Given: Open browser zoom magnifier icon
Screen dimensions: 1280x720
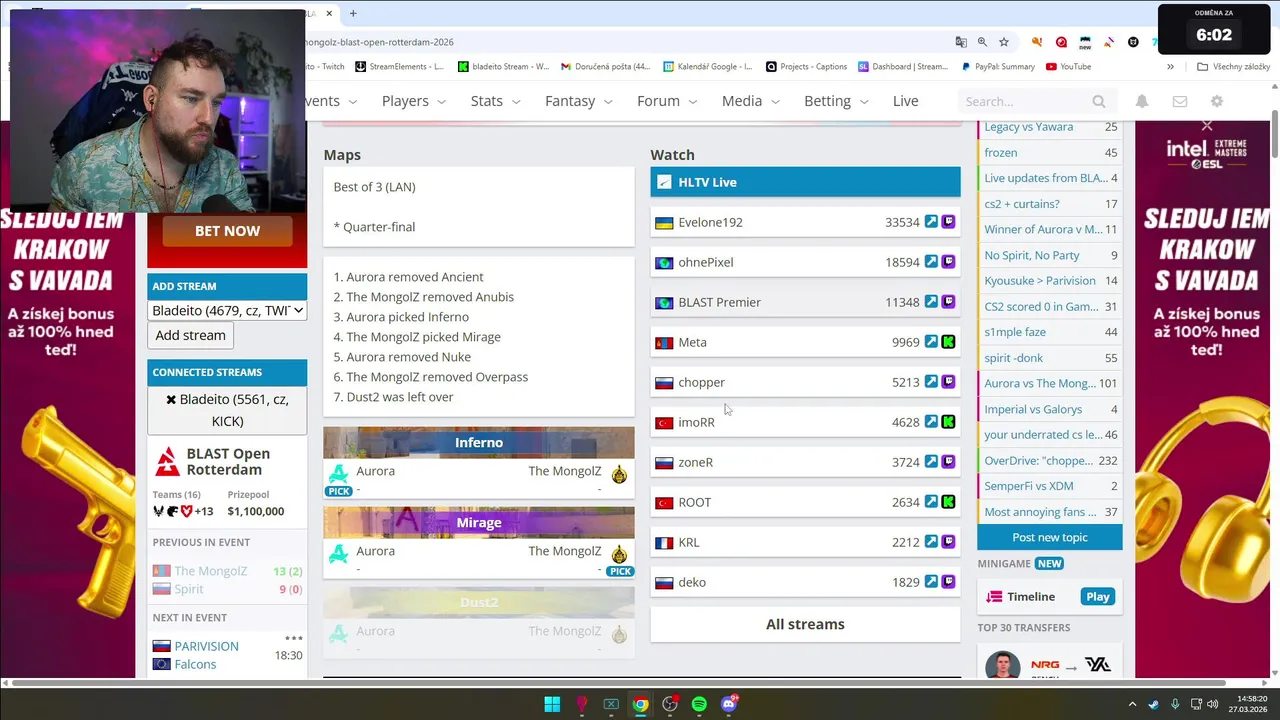Looking at the screenshot, I should point(982,42).
